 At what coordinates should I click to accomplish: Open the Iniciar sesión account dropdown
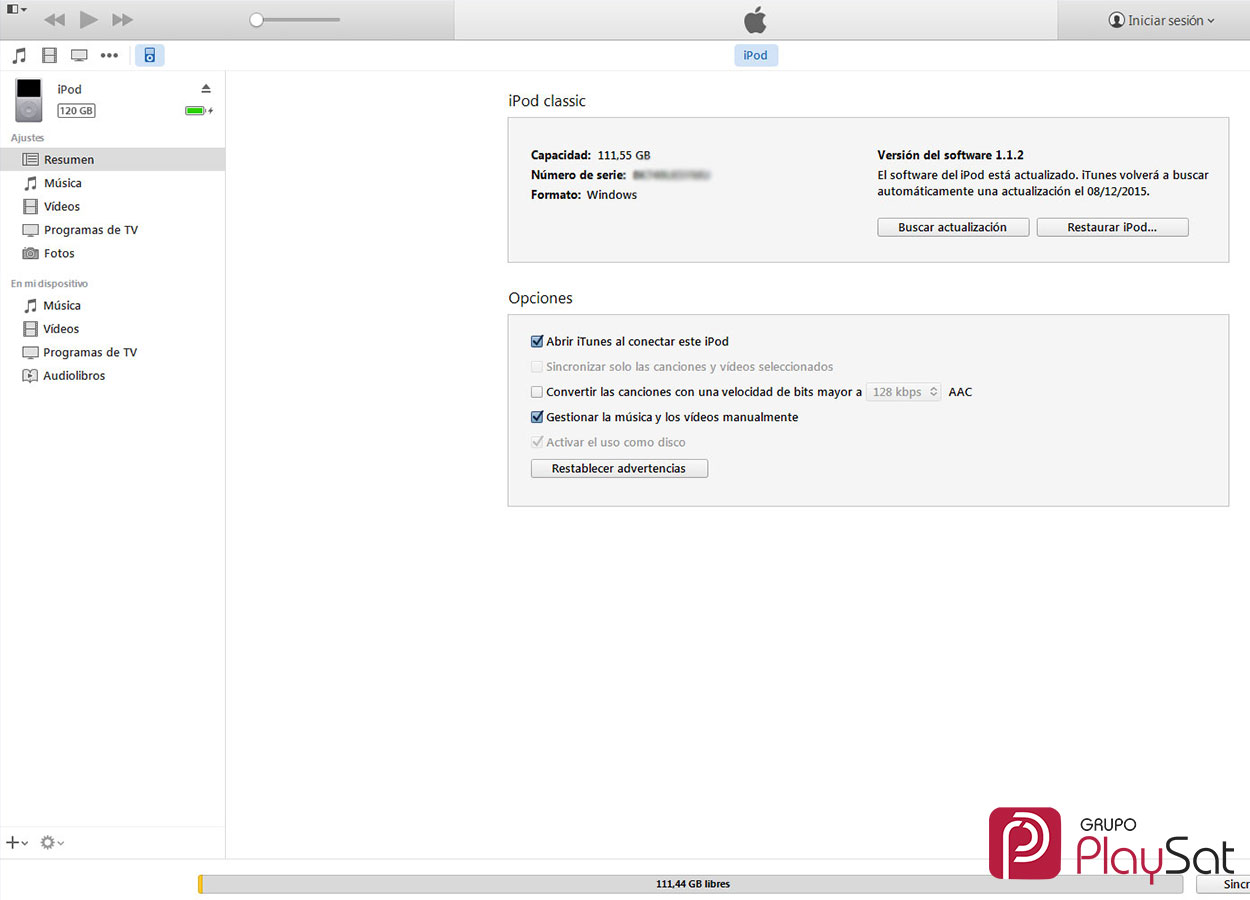click(x=1161, y=20)
